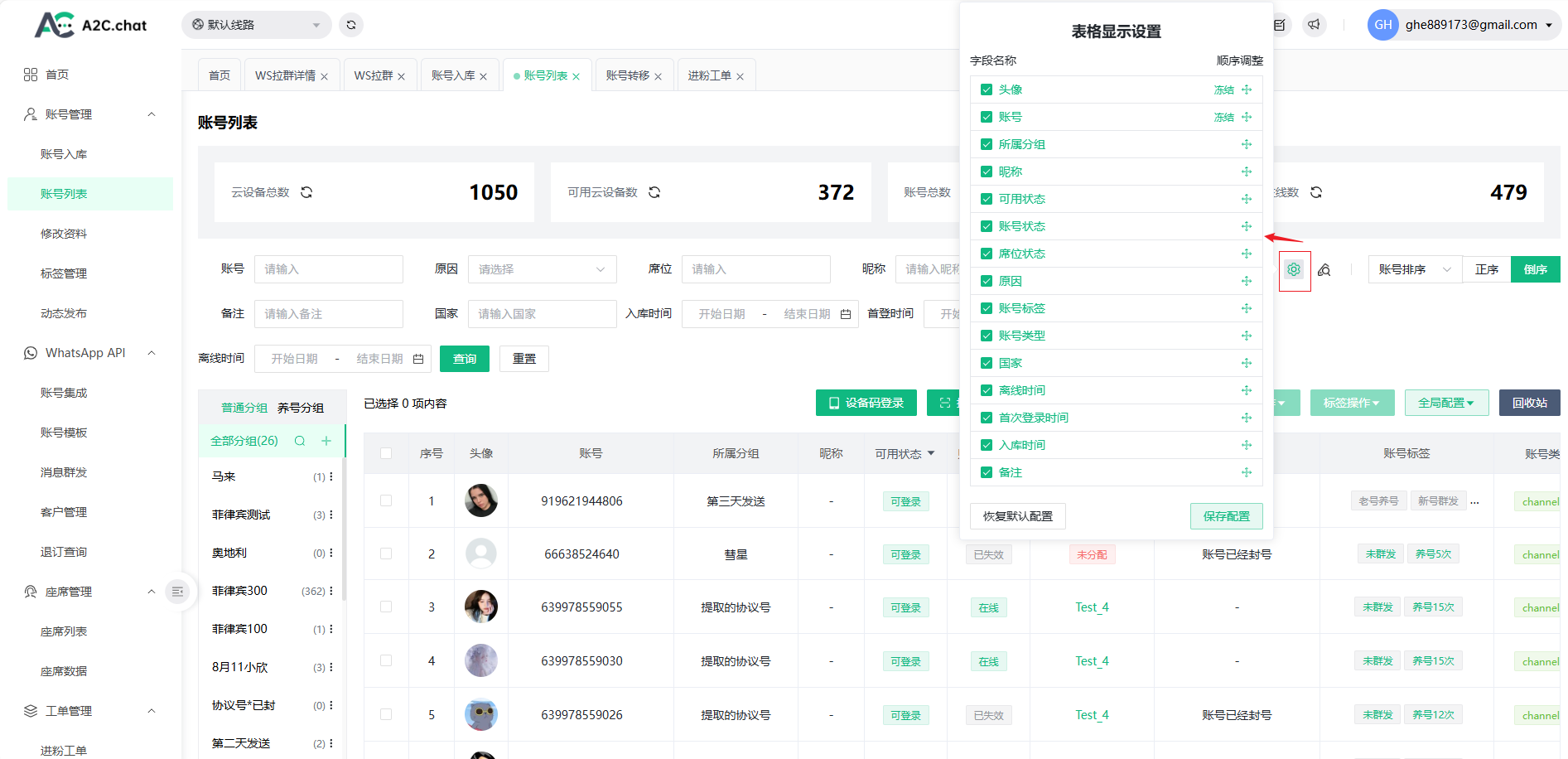
Task: Refresh the 云设备总数 counter
Action: tap(306, 192)
